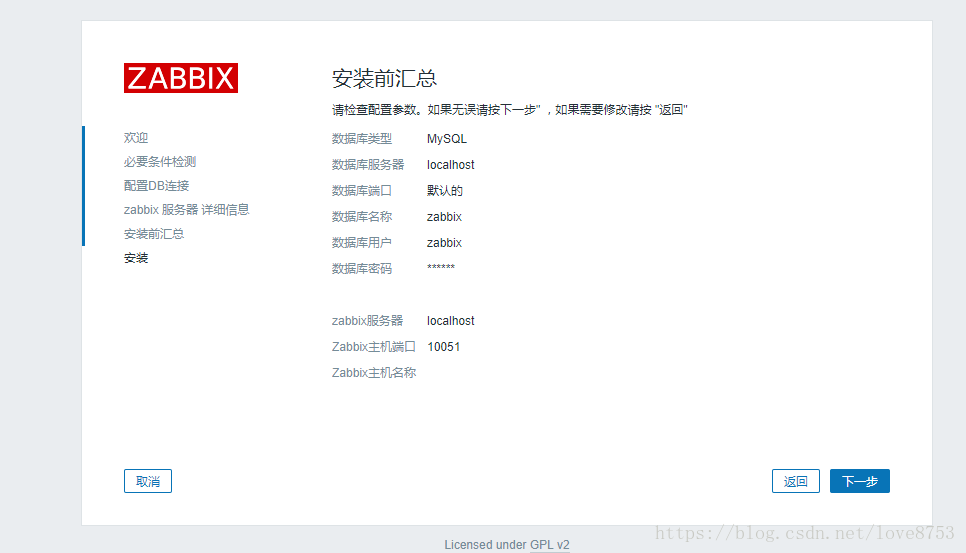Click the 数据库类型 label
The height and width of the screenshot is (553, 966).
(x=362, y=139)
